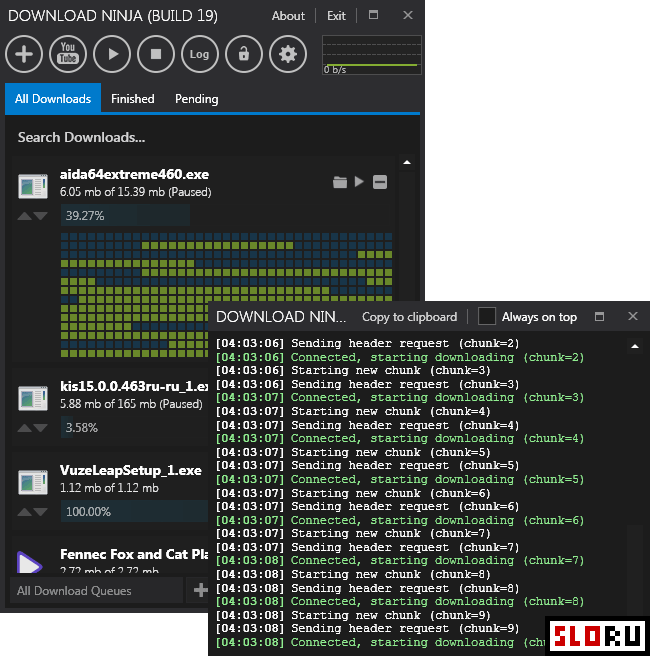The height and width of the screenshot is (656, 650).
Task: Switch to the Pending tab
Action: [x=197, y=99]
